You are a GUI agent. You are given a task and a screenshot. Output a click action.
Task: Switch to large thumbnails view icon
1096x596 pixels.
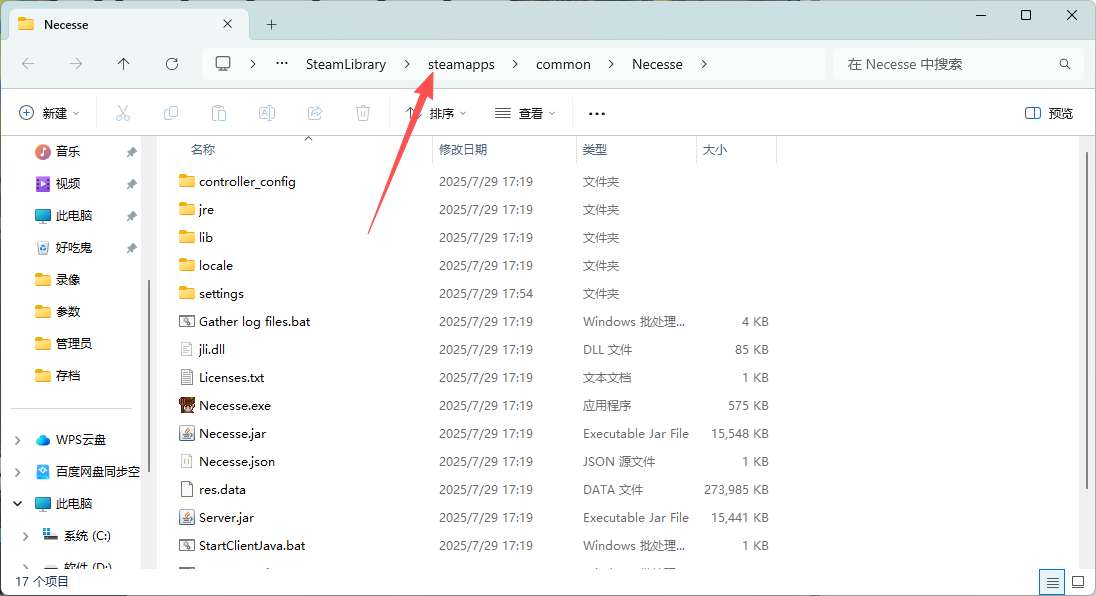[x=1078, y=581]
